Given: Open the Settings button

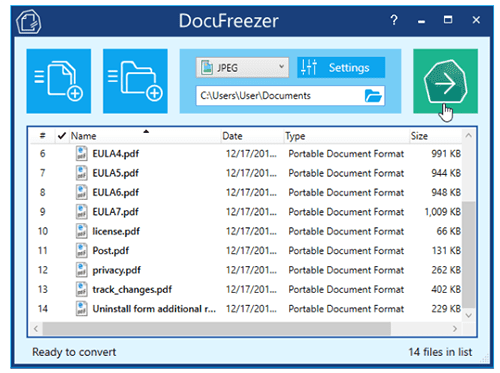Looking at the screenshot, I should point(341,68).
